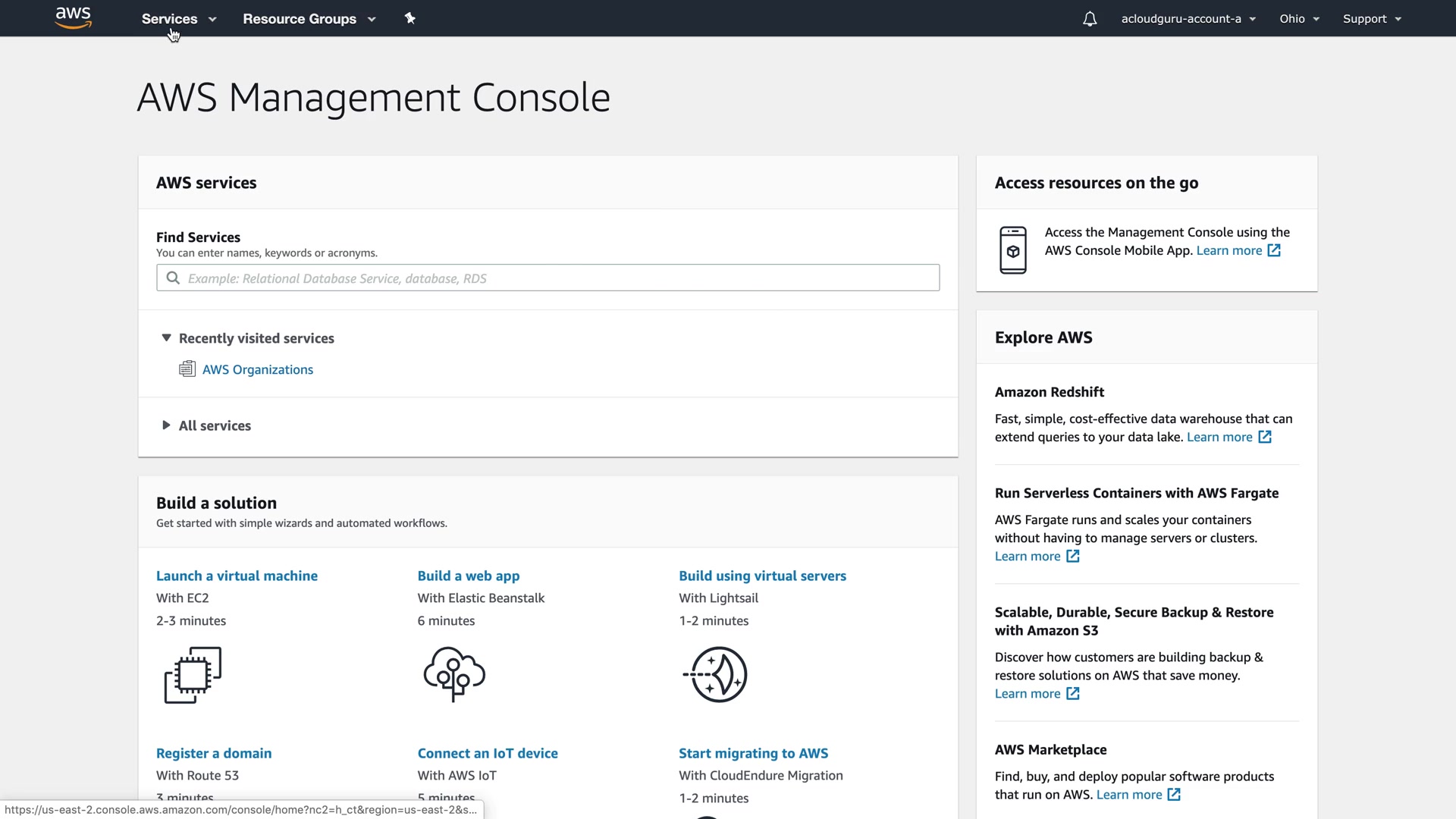Open the Support menu
The height and width of the screenshot is (819, 1456).
click(x=1372, y=19)
